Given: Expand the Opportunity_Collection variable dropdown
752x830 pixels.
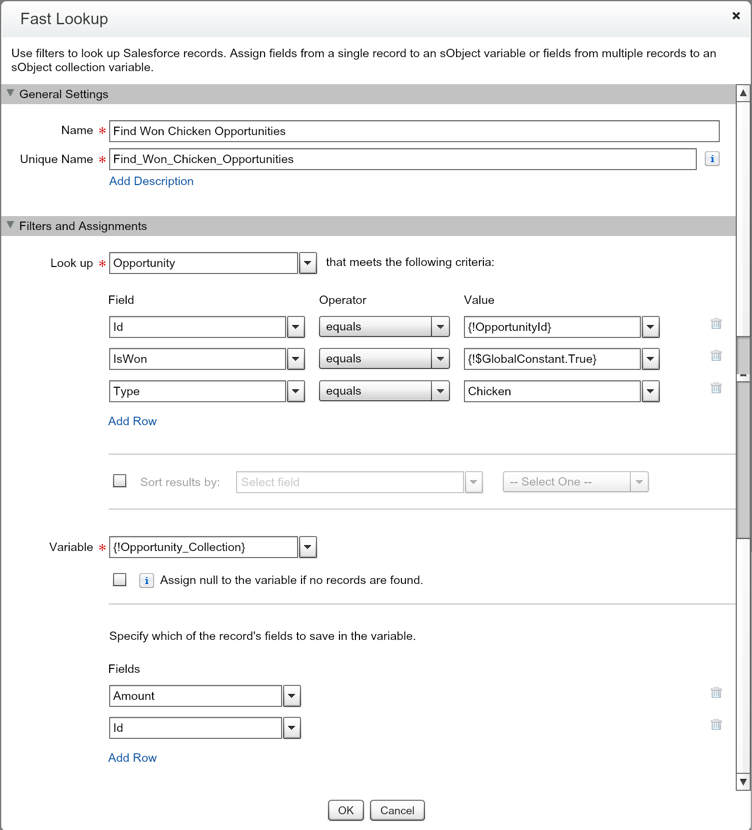Looking at the screenshot, I should click(308, 547).
